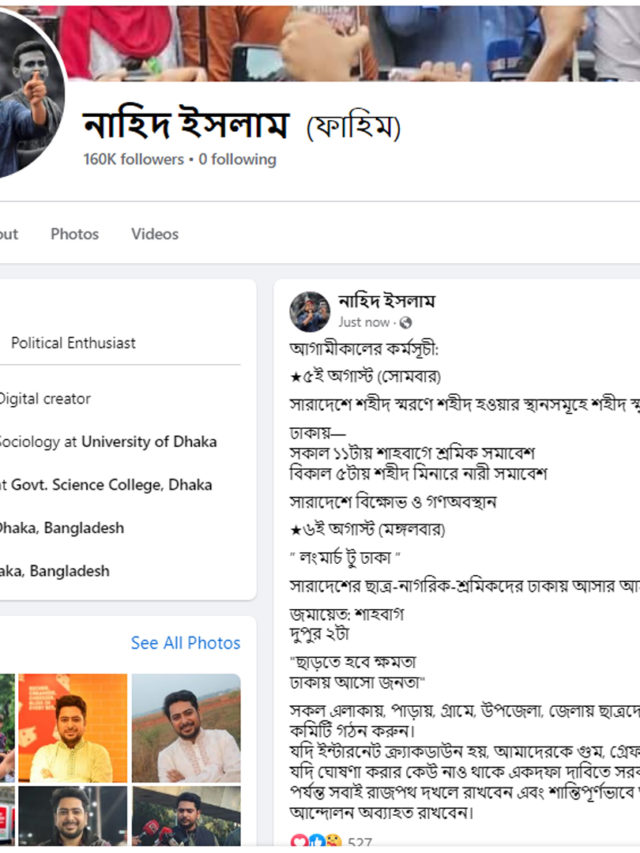Switch to the Photos tab
Viewport: 640px width, 853px height.
coord(75,234)
